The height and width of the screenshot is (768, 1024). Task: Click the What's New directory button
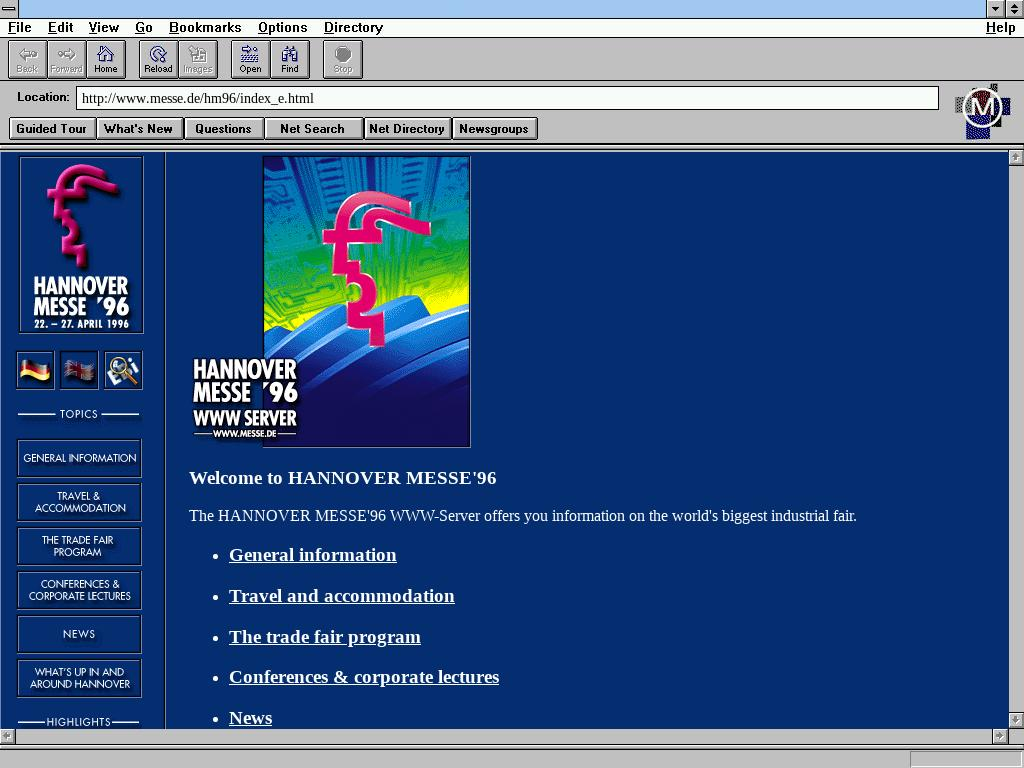point(138,128)
